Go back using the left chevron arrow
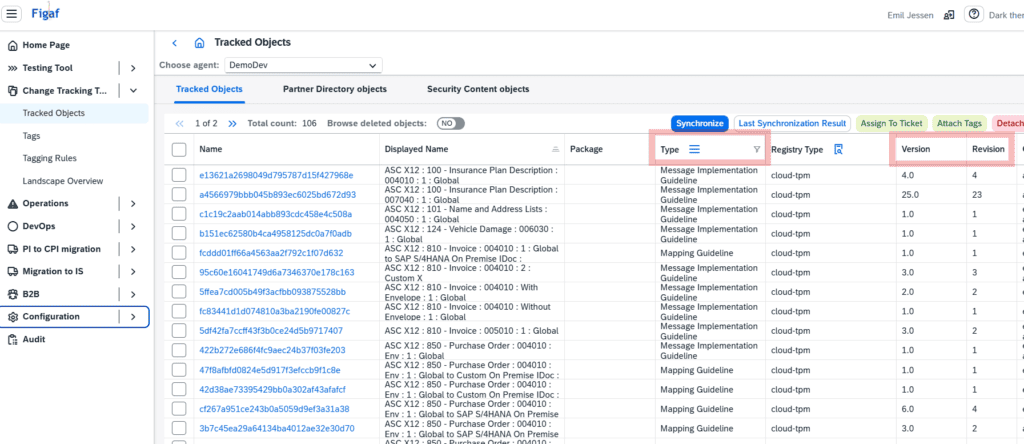 [174, 43]
